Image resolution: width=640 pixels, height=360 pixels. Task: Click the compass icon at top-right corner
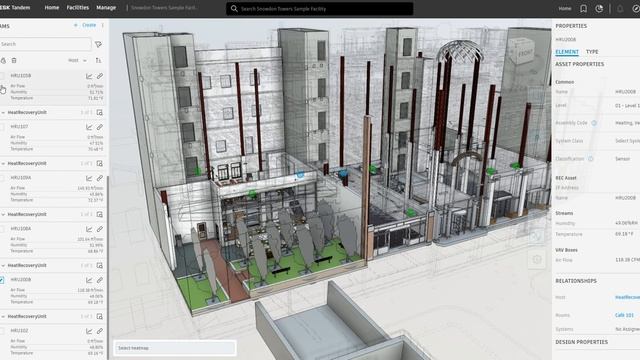pyautogui.click(x=636, y=9)
